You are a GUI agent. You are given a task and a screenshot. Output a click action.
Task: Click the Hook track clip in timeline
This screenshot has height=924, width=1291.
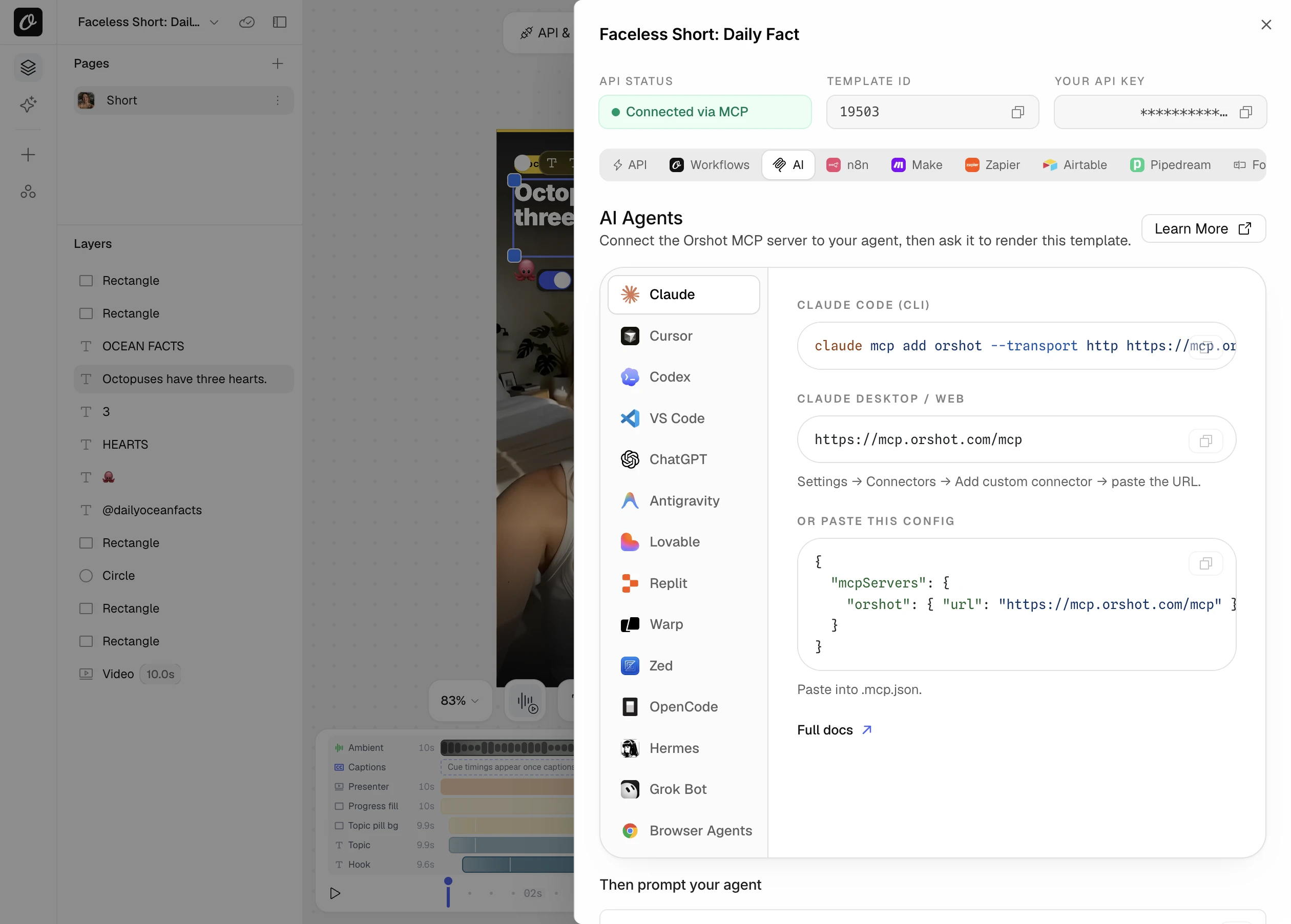click(518, 864)
